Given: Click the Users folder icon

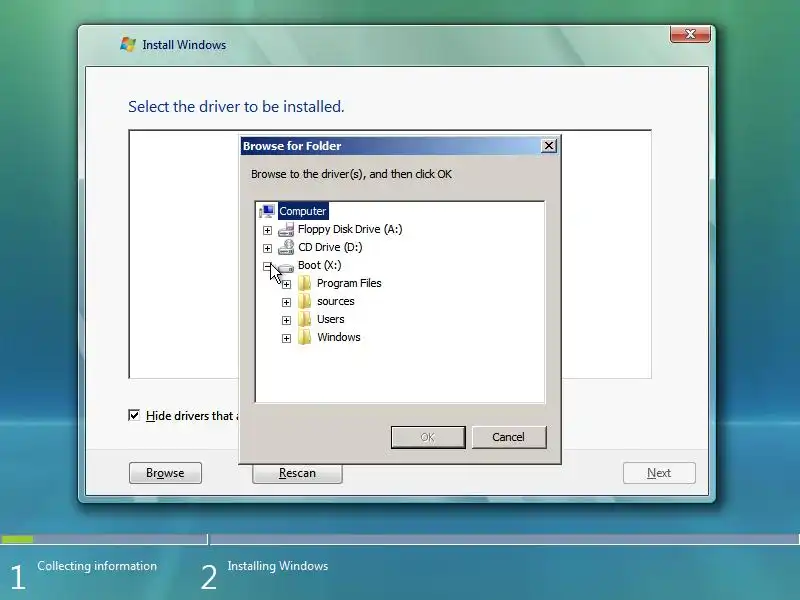Looking at the screenshot, I should coord(305,319).
